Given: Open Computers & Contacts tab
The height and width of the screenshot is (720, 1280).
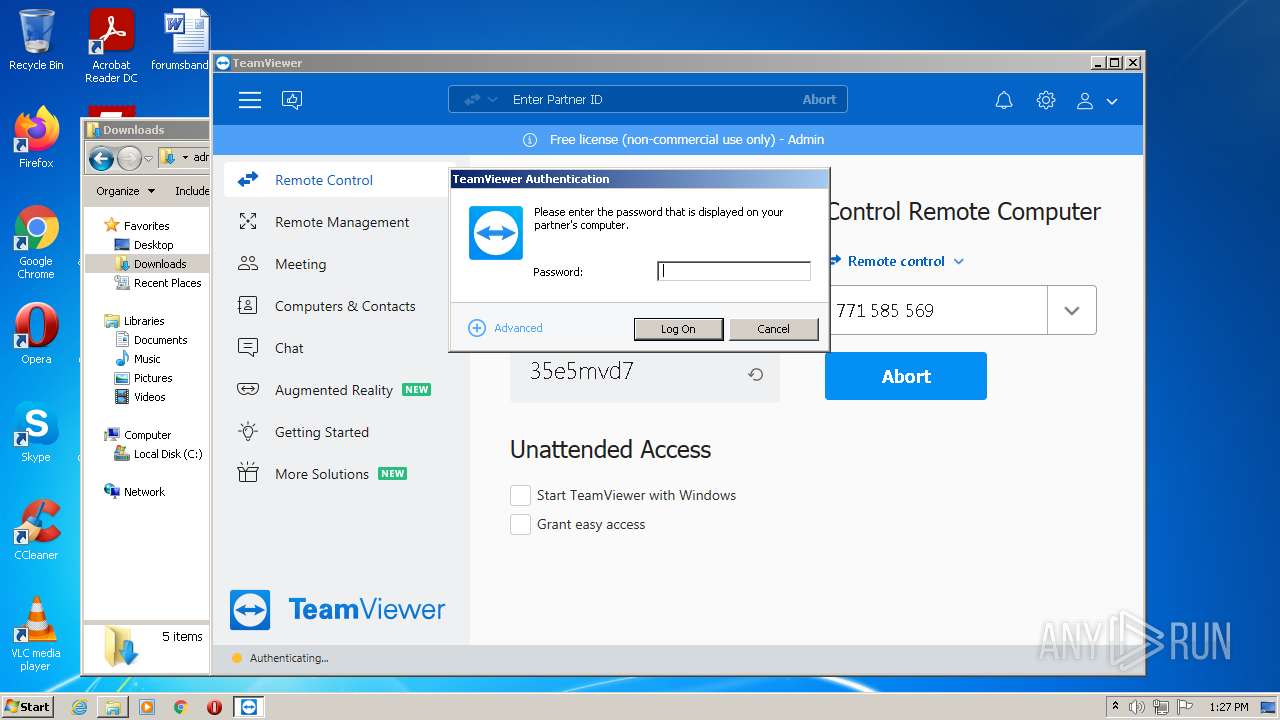Looking at the screenshot, I should click(340, 306).
